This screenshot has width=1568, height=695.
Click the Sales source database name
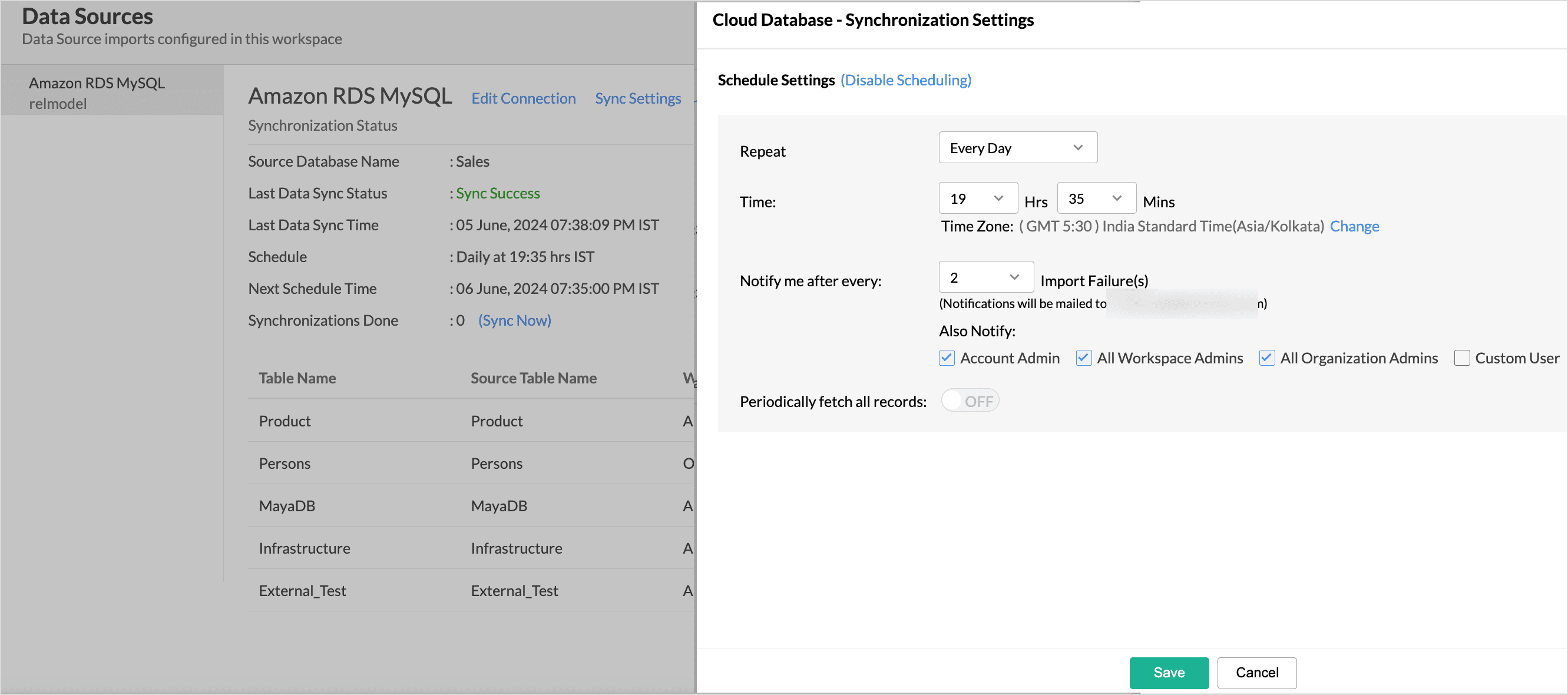point(473,162)
